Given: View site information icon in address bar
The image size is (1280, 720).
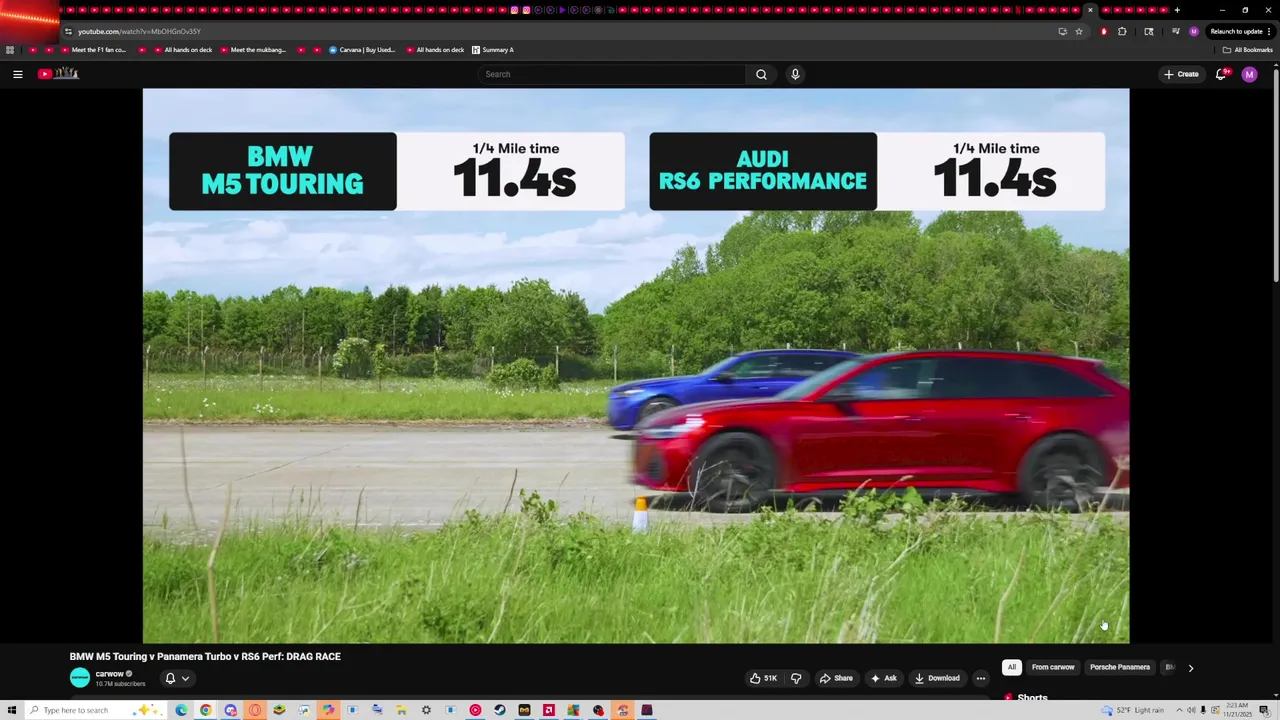Looking at the screenshot, I should [68, 31].
